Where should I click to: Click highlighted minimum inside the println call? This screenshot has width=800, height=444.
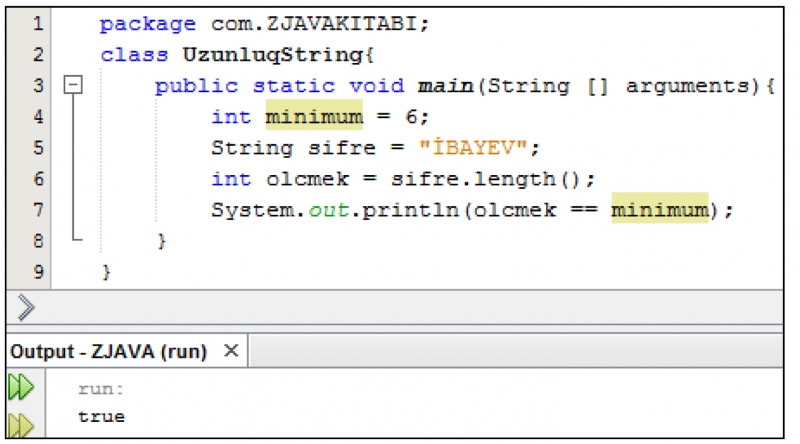point(659,210)
